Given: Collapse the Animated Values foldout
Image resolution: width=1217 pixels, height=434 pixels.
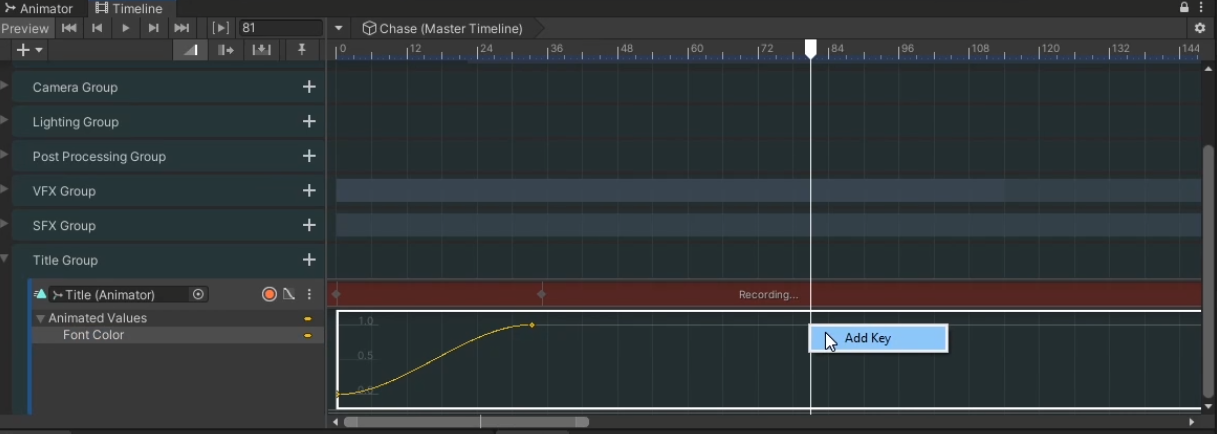Looking at the screenshot, I should pyautogui.click(x=41, y=318).
